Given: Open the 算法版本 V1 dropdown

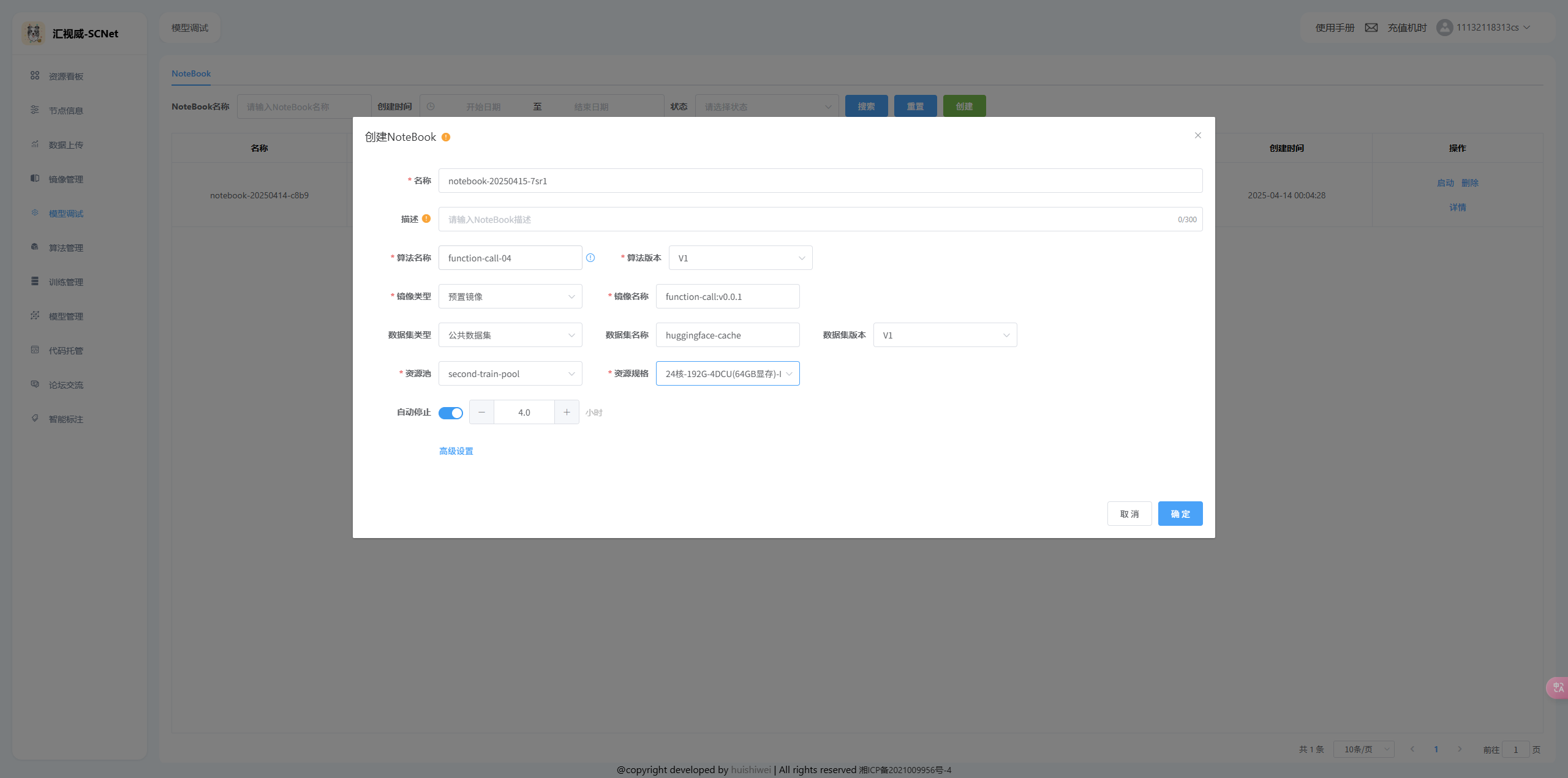Looking at the screenshot, I should click(x=740, y=258).
